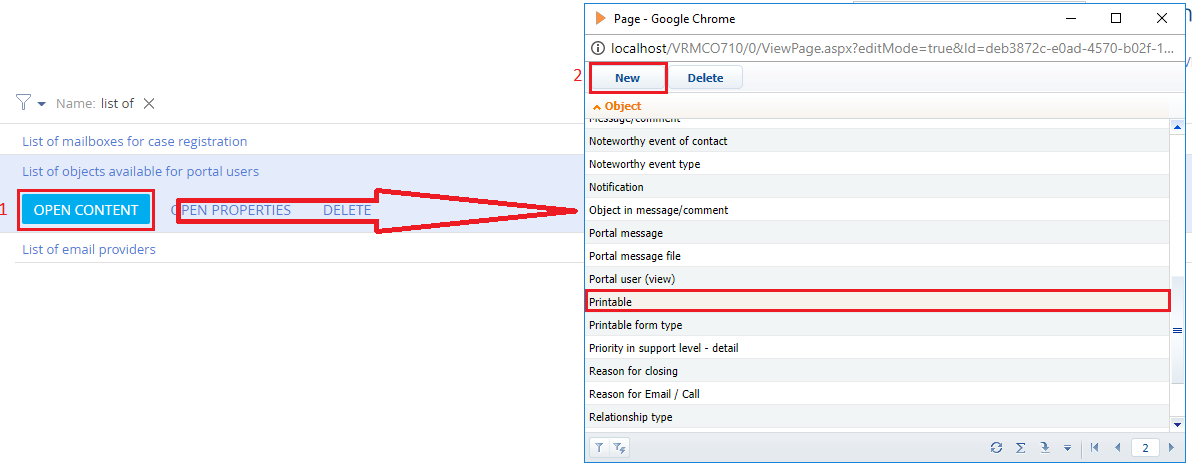Go to first page of the grid
The image size is (1192, 469).
click(1094, 448)
